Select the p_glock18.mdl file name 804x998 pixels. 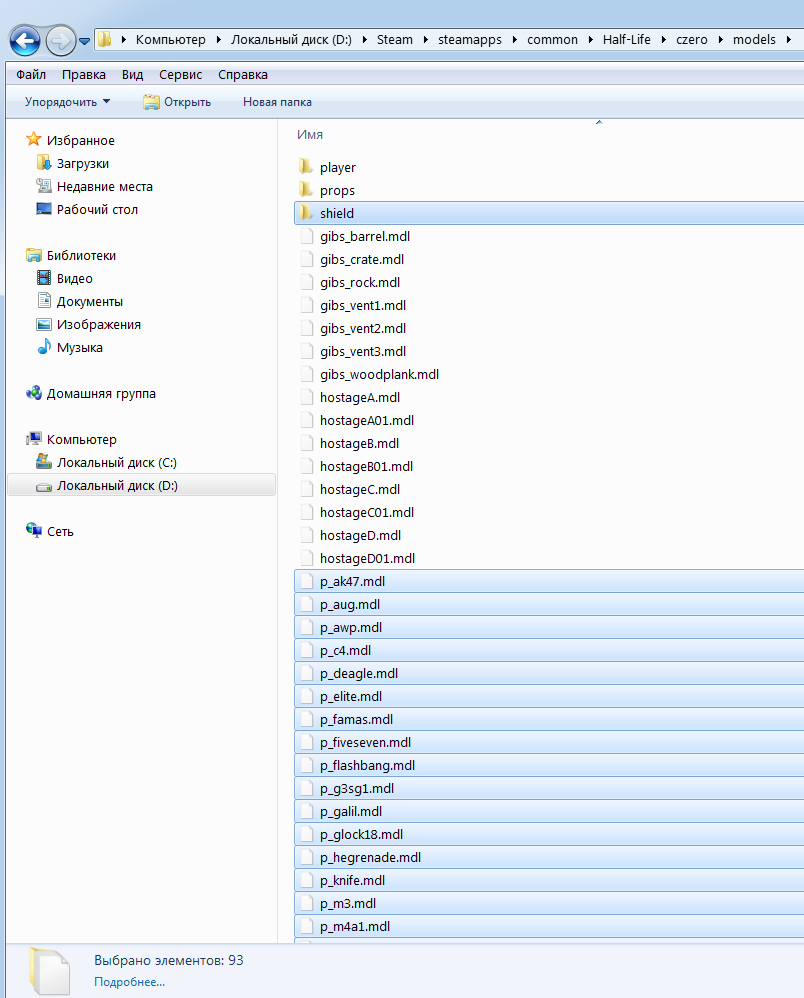coord(362,834)
